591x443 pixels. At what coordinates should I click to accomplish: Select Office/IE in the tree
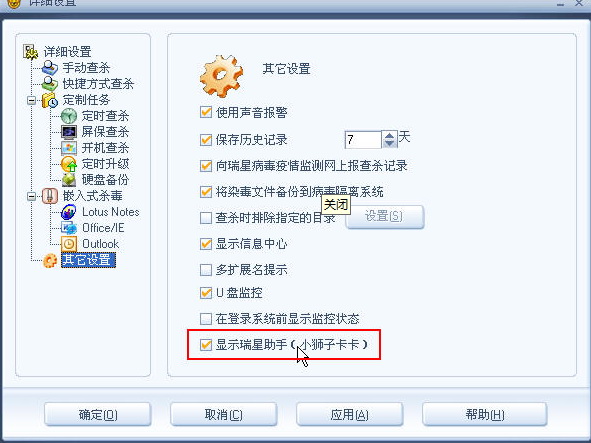coord(103,228)
